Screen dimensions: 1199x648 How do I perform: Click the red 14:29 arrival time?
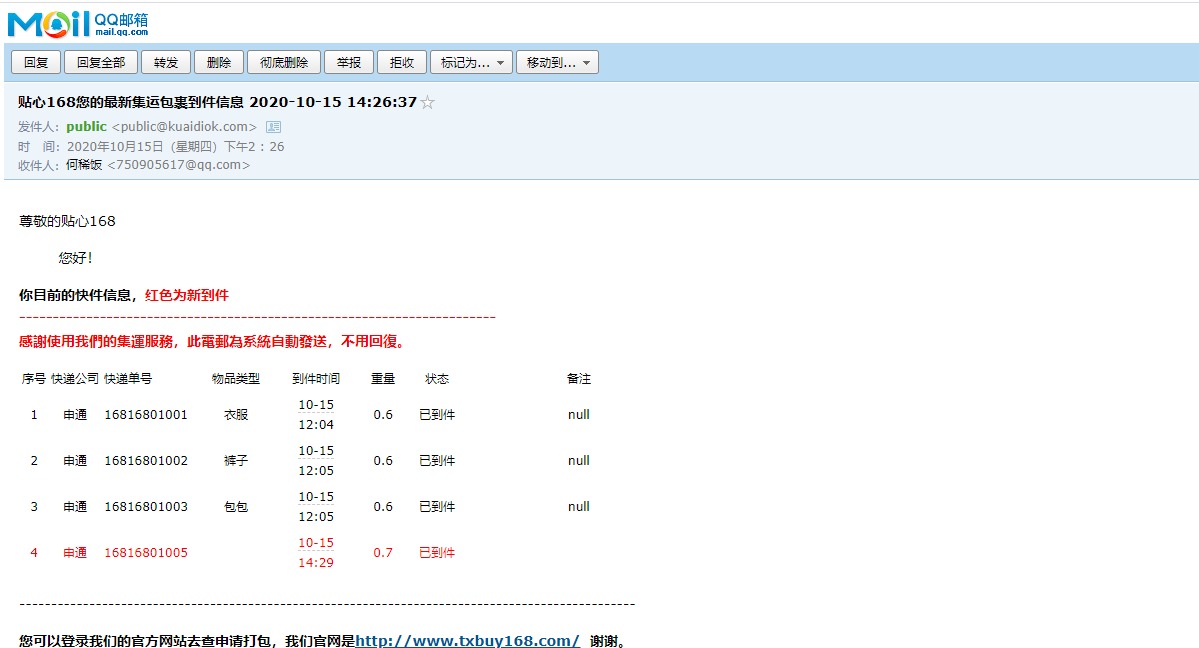tap(316, 563)
